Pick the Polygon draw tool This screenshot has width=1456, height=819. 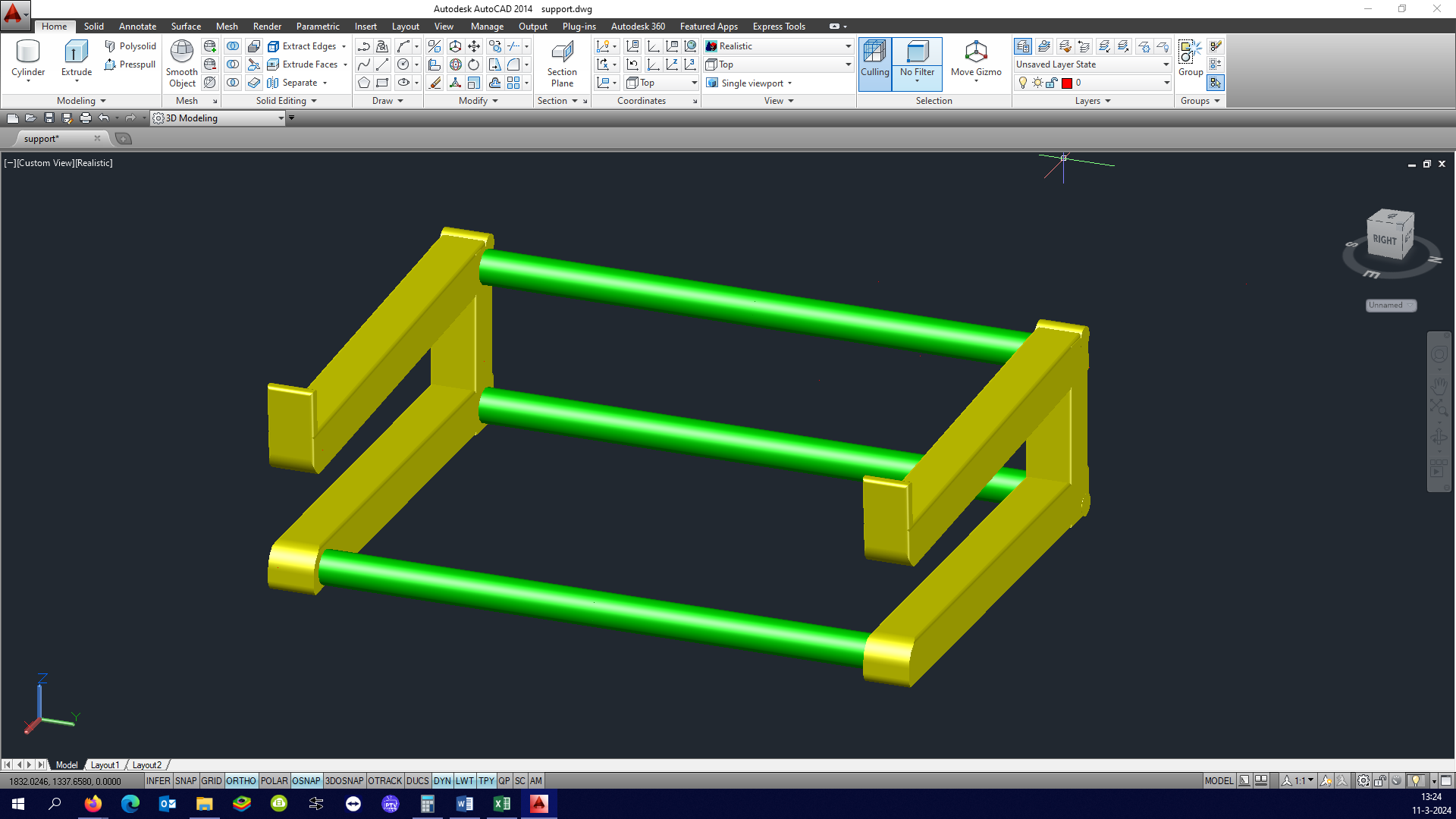[x=364, y=83]
